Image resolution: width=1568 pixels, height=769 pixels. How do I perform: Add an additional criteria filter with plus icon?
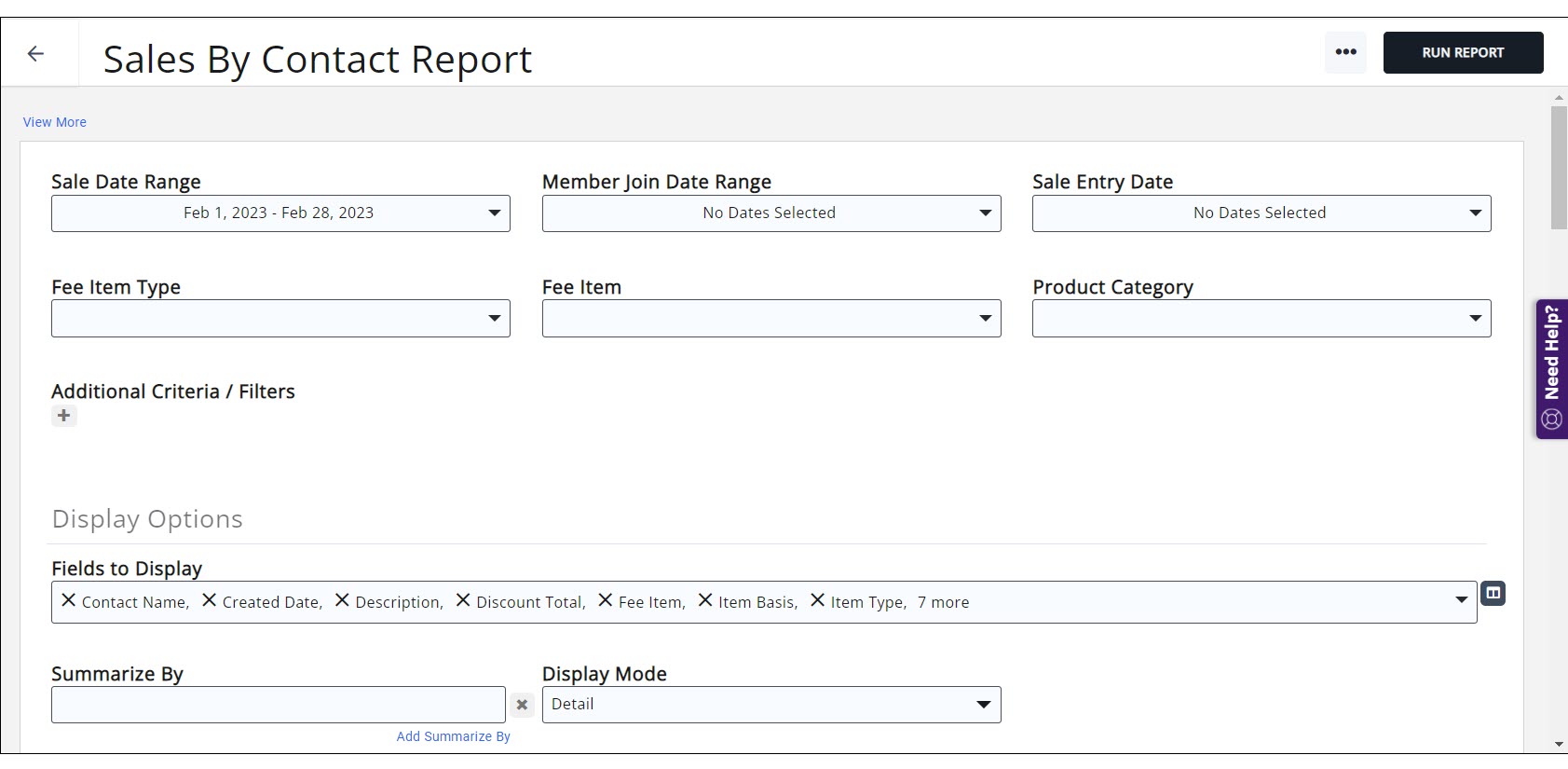pos(63,416)
